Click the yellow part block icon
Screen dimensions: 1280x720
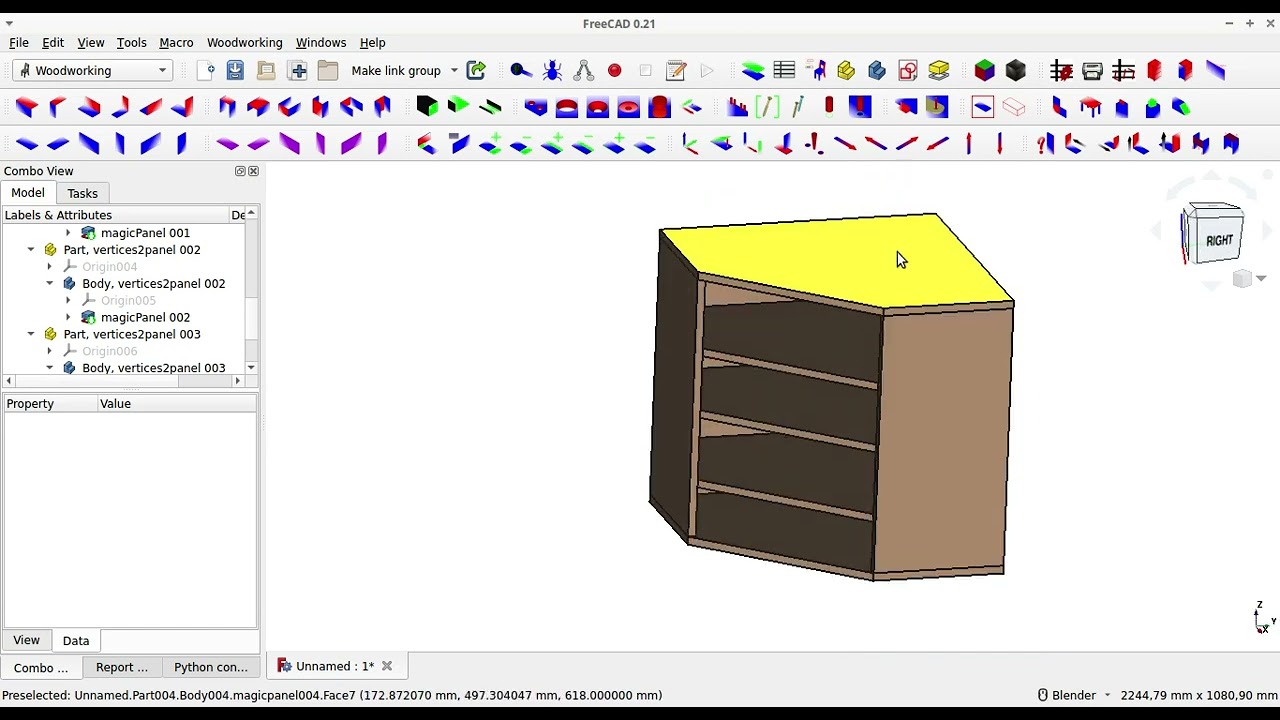pos(846,70)
